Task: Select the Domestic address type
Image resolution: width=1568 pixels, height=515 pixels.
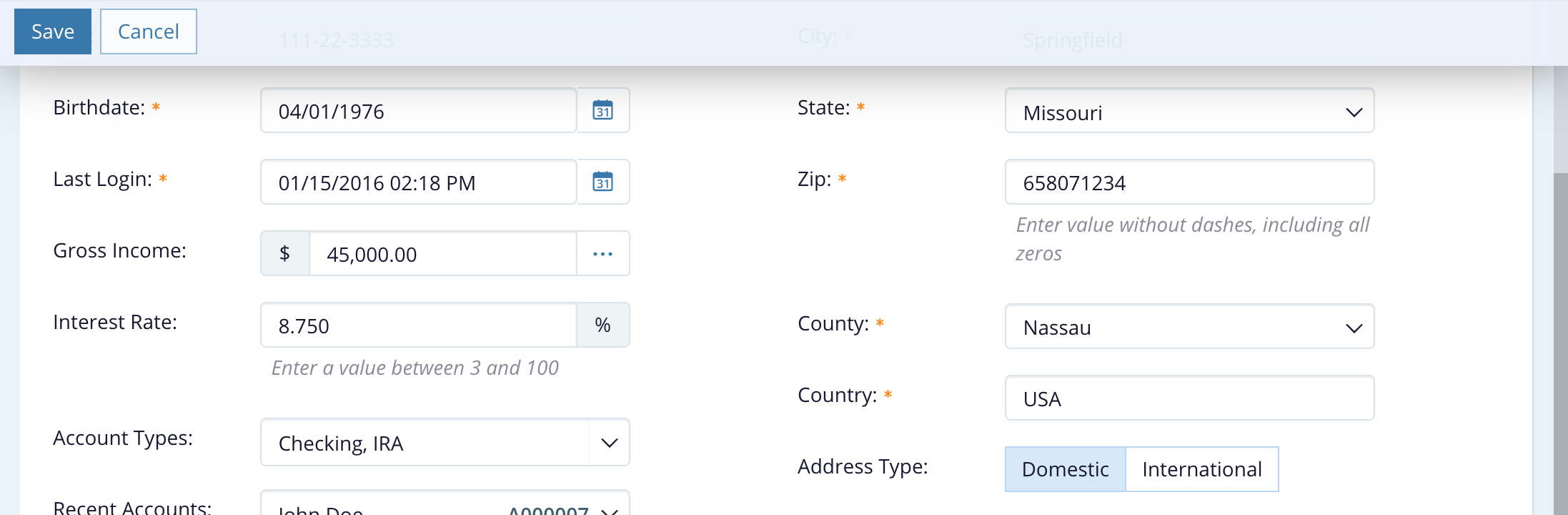Action: [x=1065, y=469]
